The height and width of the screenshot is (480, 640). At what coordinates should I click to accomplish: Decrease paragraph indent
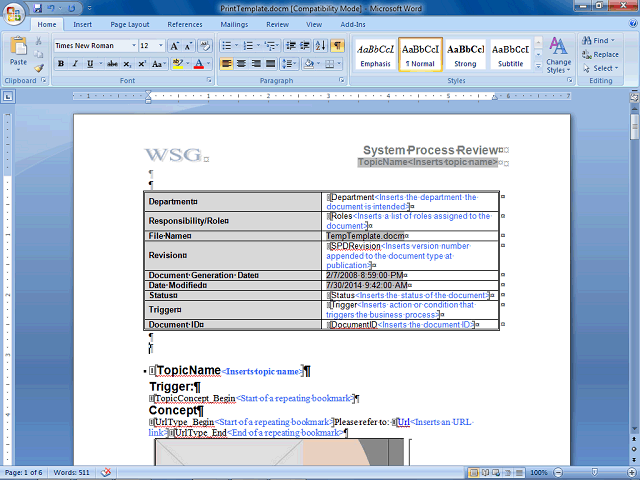[x=291, y=45]
